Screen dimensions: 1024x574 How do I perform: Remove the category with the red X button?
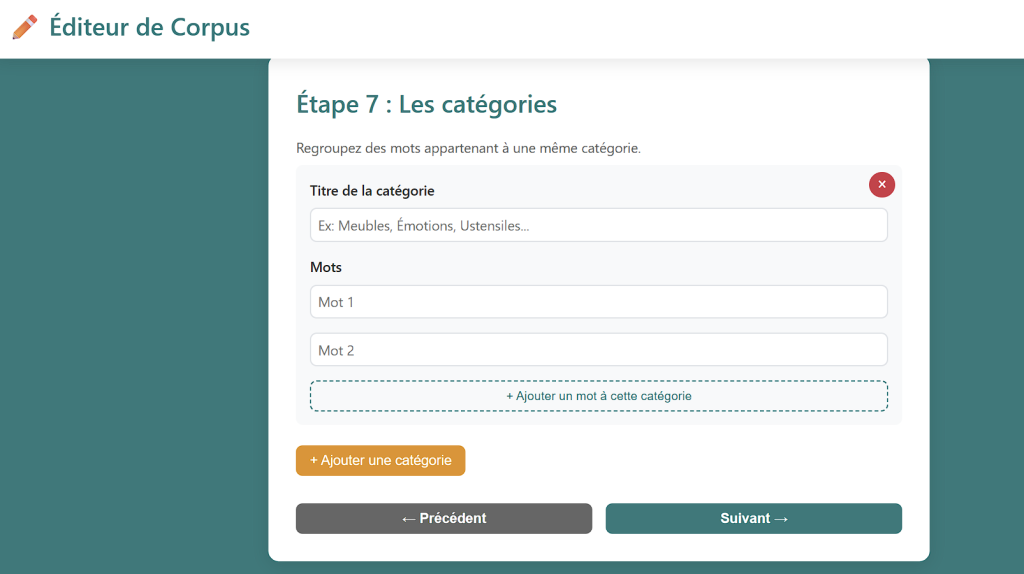881,184
